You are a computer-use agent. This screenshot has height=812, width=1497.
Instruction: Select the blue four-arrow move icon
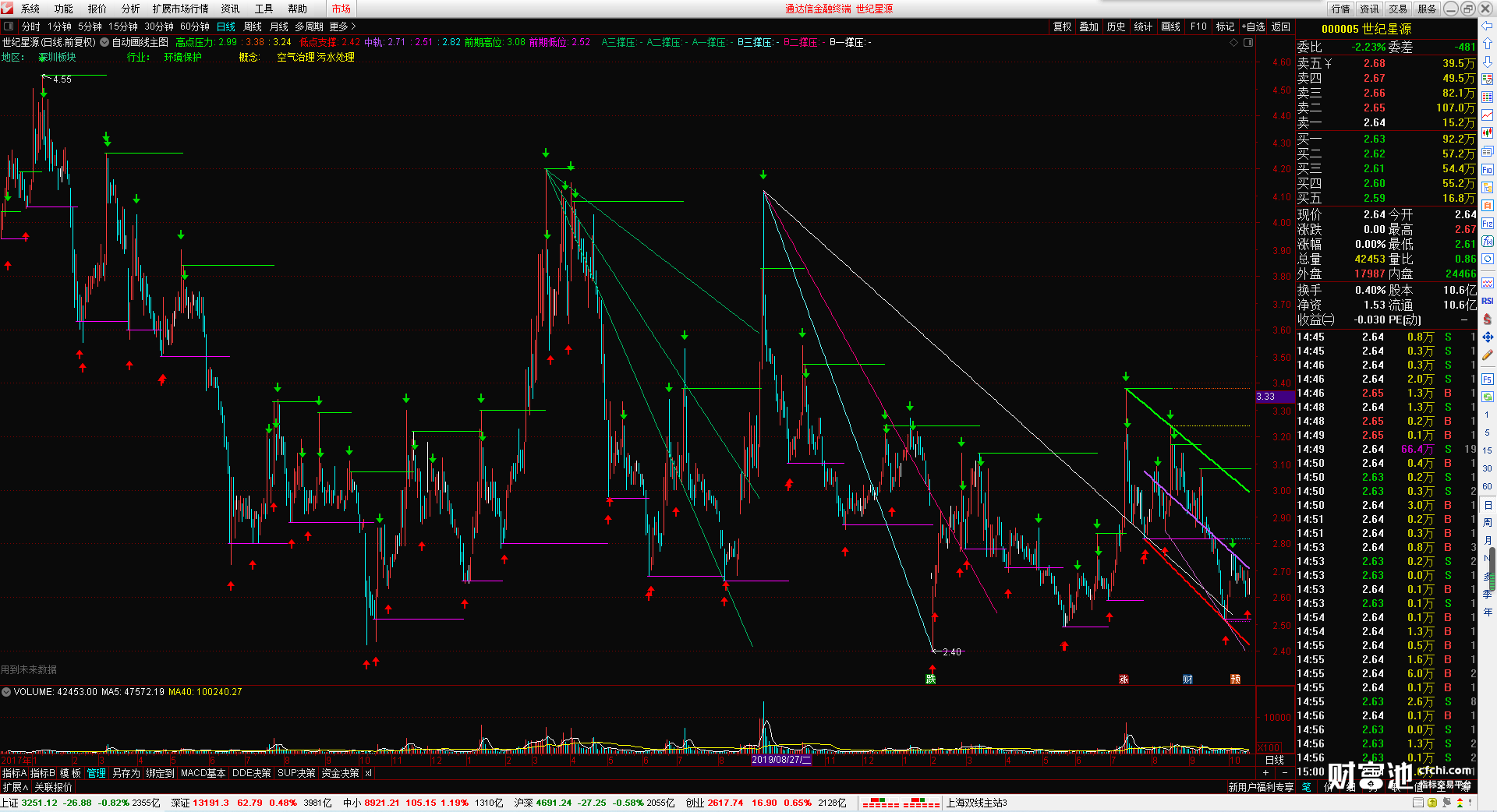(x=1488, y=337)
